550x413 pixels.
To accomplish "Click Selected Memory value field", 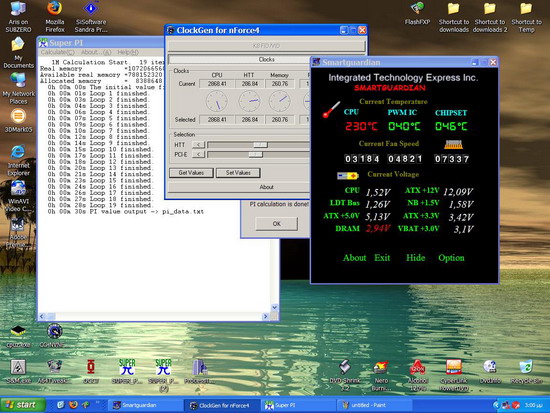I will pos(280,120).
